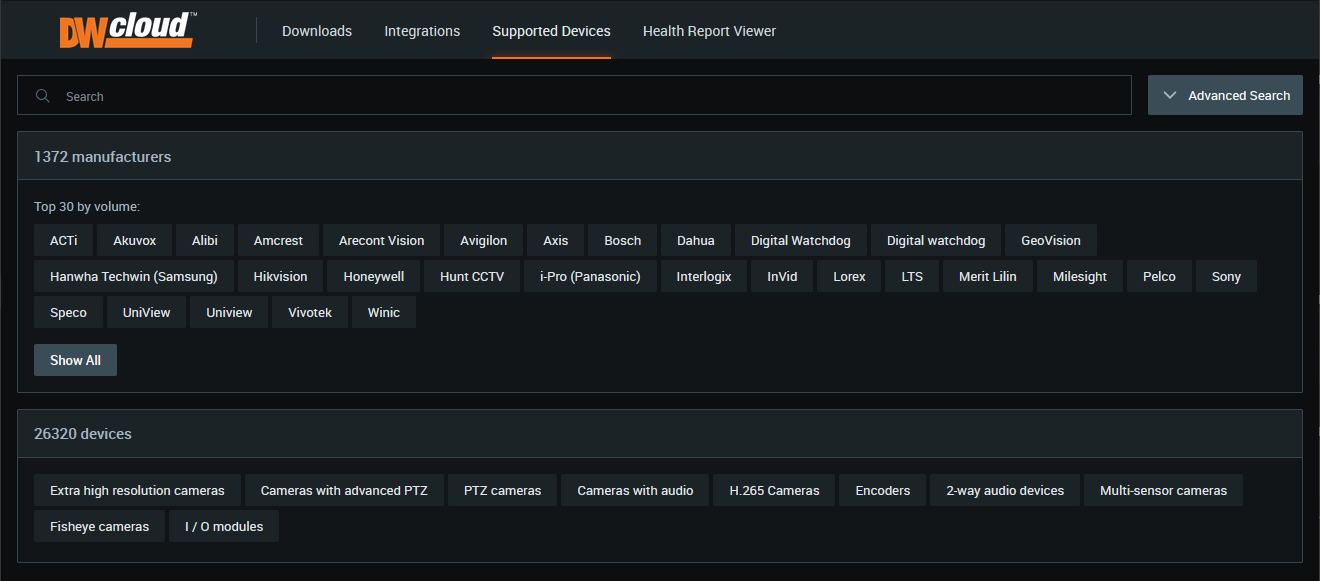Select the Hikvision manufacturer tag
Viewport: 1320px width, 581px height.
pyautogui.click(x=281, y=276)
